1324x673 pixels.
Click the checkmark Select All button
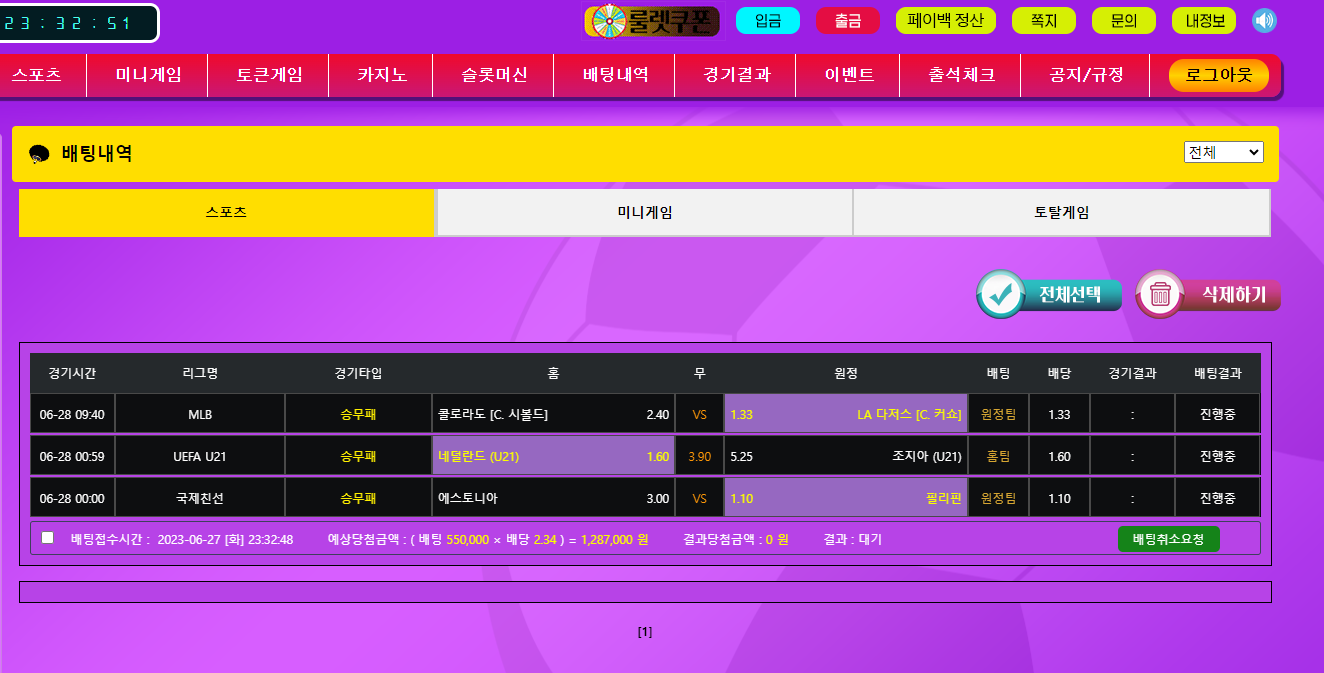[1049, 295]
